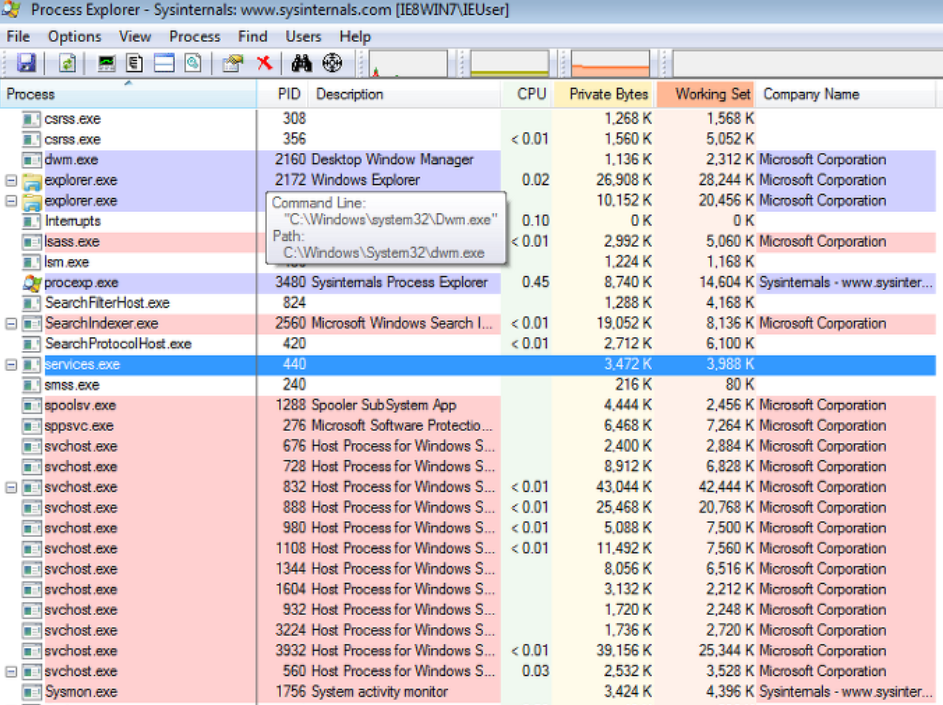Screen dimensions: 943x705
Task: Click the SearchIndexer.exe process icon
Action: click(32, 324)
